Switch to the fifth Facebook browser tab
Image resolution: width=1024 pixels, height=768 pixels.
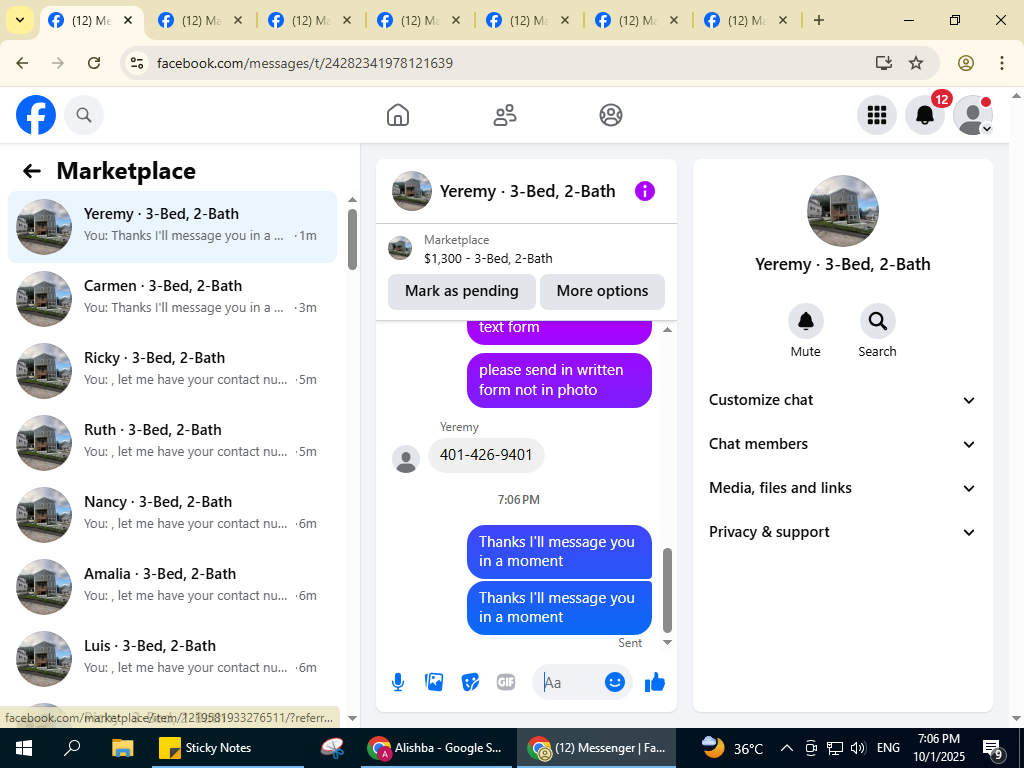point(529,20)
